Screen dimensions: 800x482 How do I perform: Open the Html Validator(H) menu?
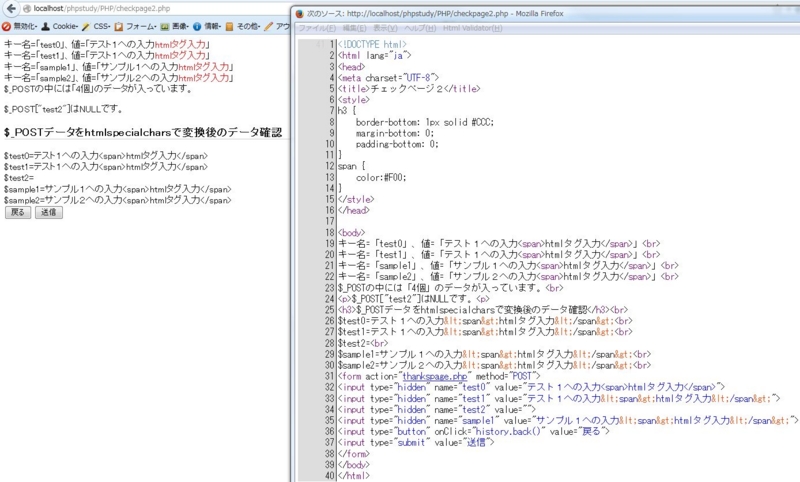pos(472,28)
